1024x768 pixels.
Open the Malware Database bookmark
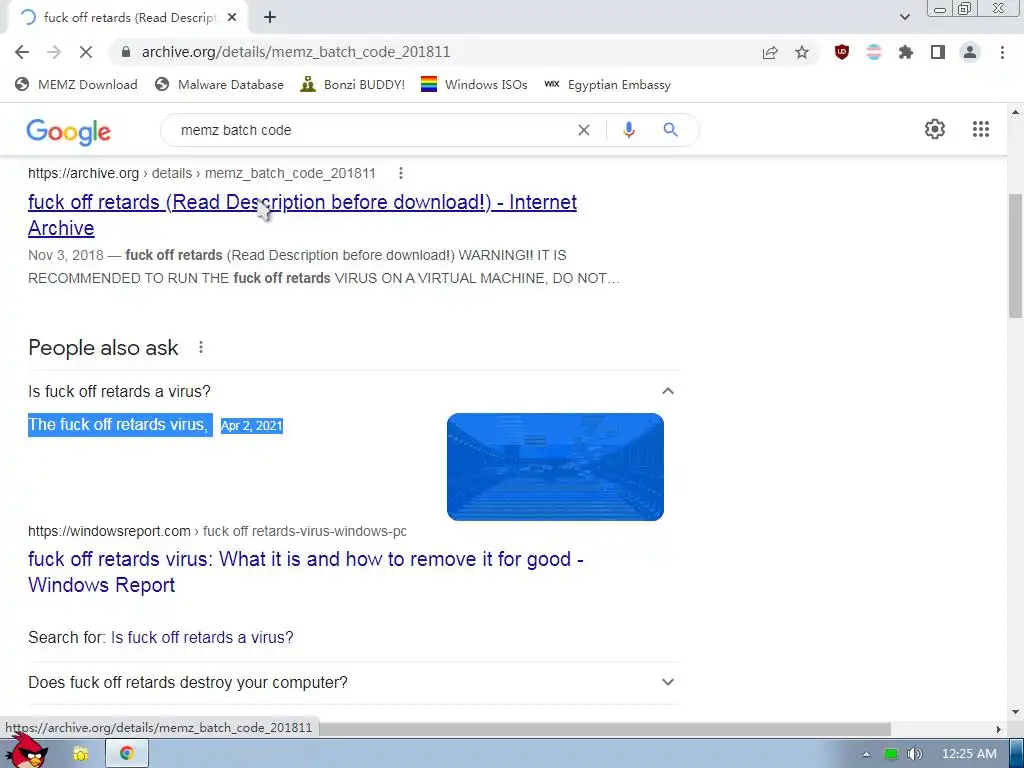[x=219, y=84]
